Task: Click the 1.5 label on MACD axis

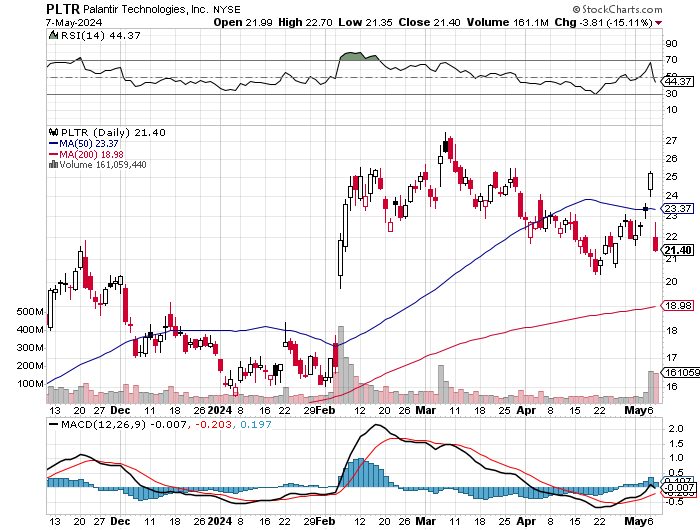Action: (x=676, y=443)
